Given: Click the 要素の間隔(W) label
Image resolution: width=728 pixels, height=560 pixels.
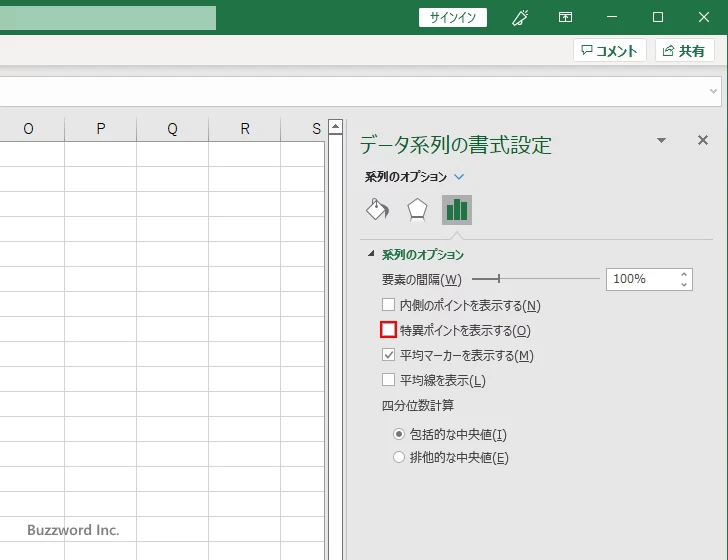Looking at the screenshot, I should (422, 280).
